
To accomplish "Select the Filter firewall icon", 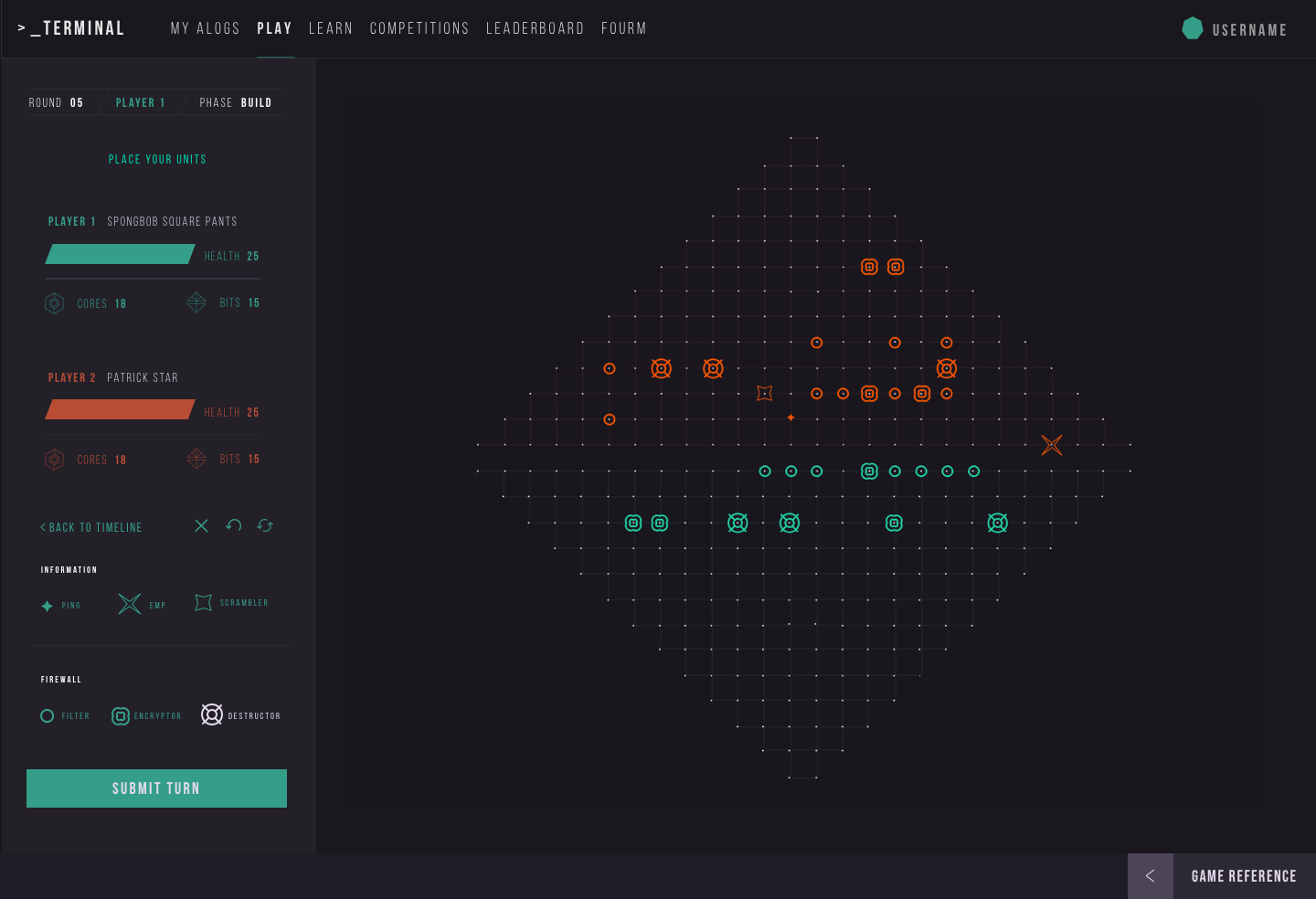I will click(48, 716).
